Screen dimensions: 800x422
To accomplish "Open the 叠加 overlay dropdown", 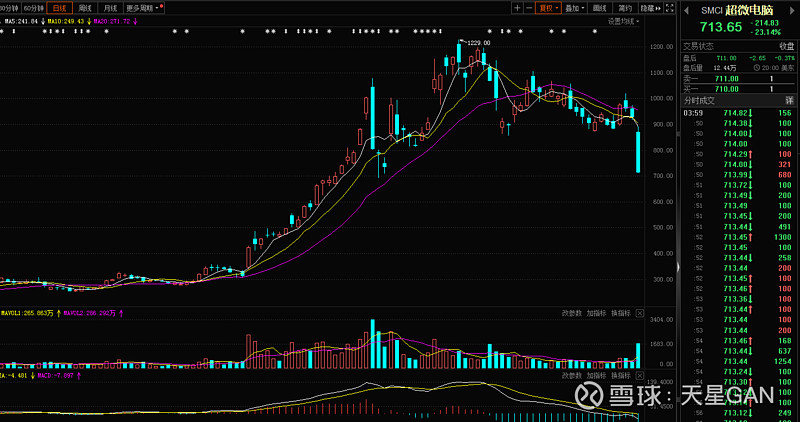I will [x=574, y=8].
